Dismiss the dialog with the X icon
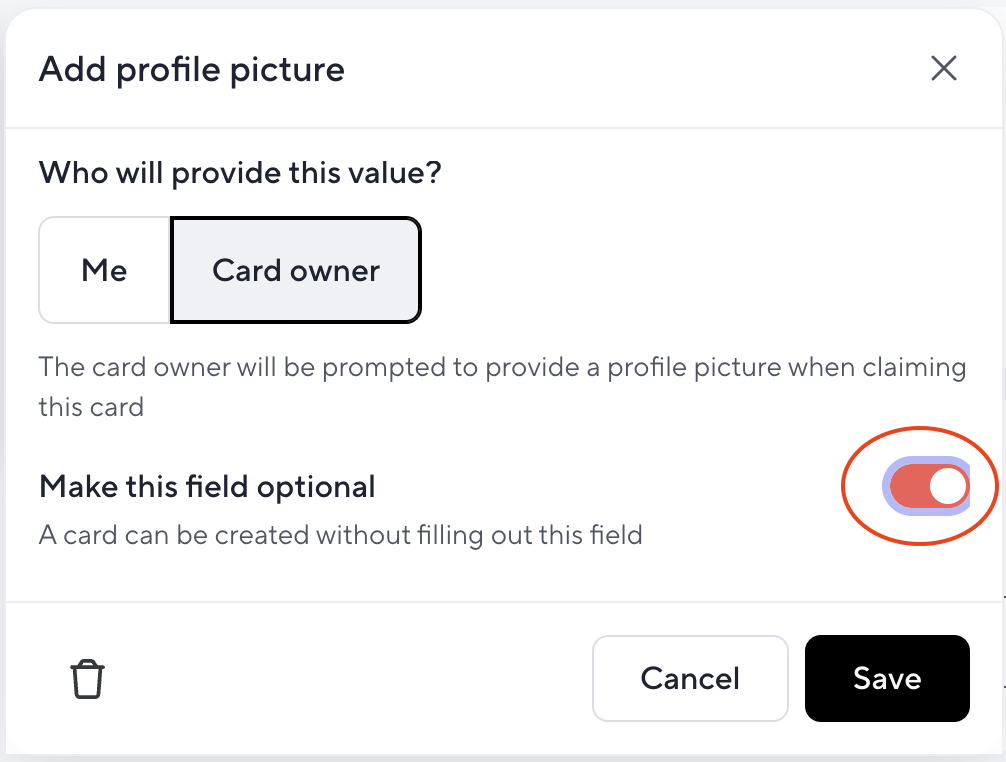The height and width of the screenshot is (762, 1006). pos(944,68)
